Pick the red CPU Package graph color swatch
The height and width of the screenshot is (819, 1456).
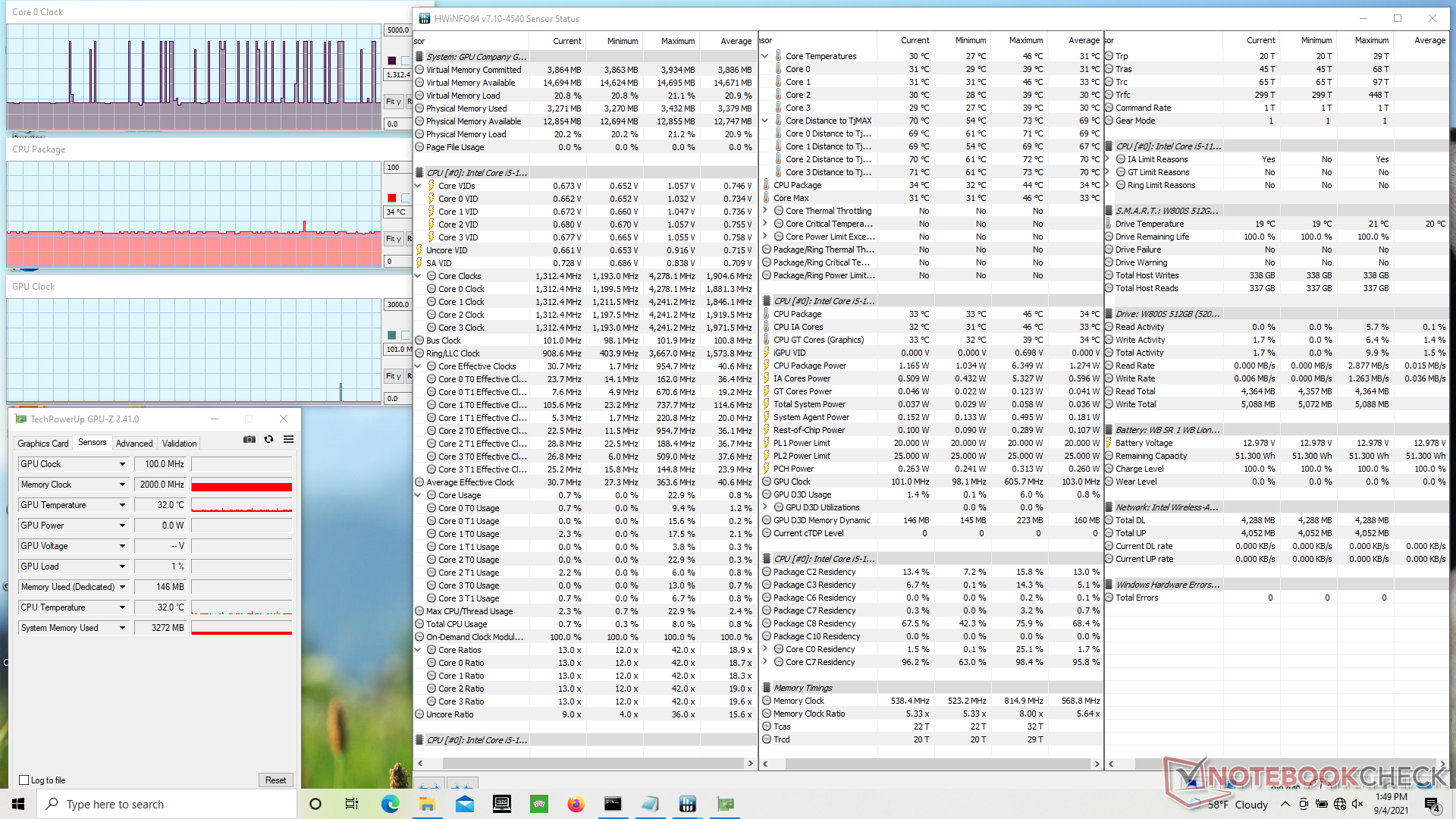click(x=391, y=198)
